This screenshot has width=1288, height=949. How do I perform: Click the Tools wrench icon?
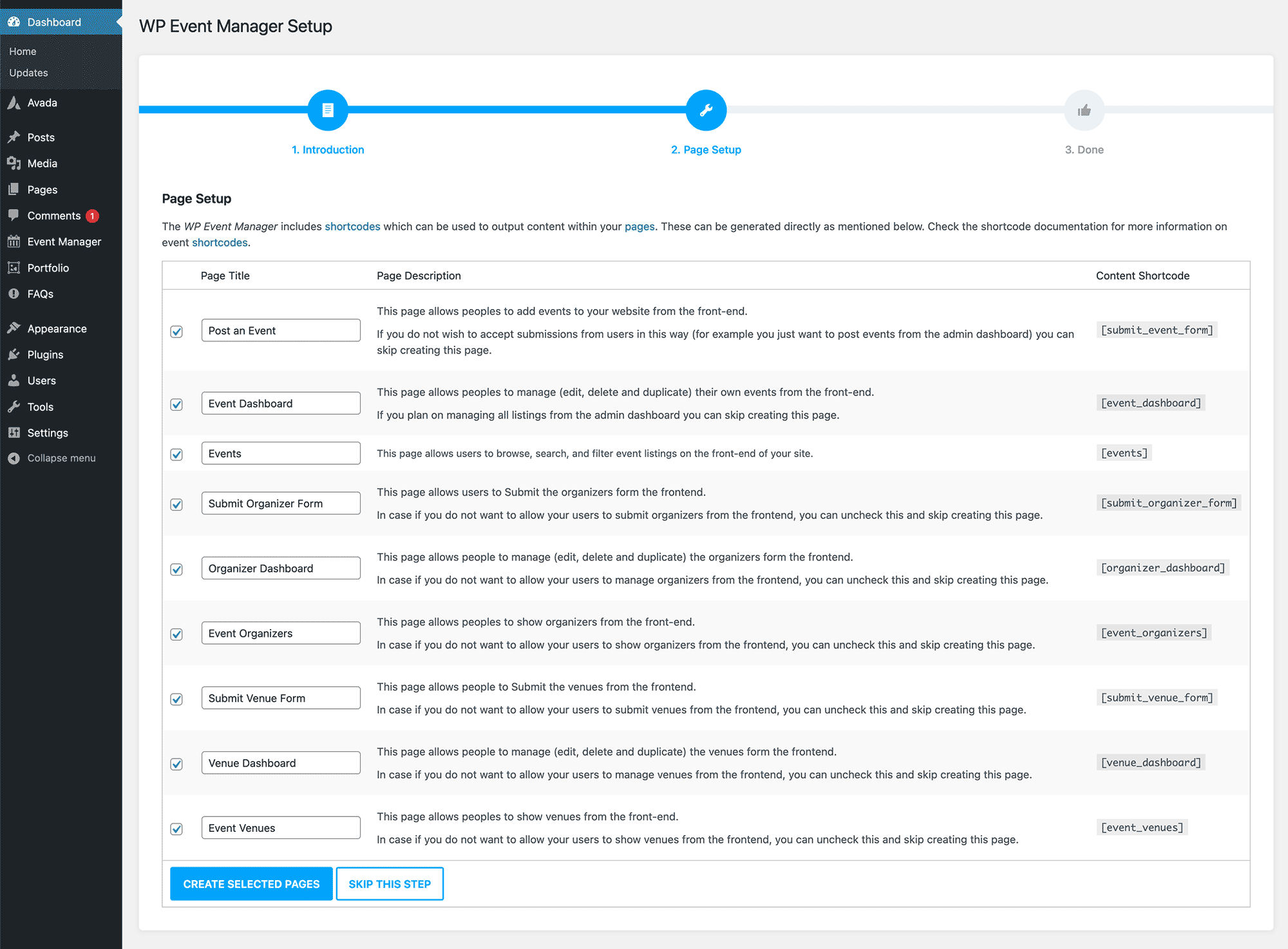tap(14, 407)
